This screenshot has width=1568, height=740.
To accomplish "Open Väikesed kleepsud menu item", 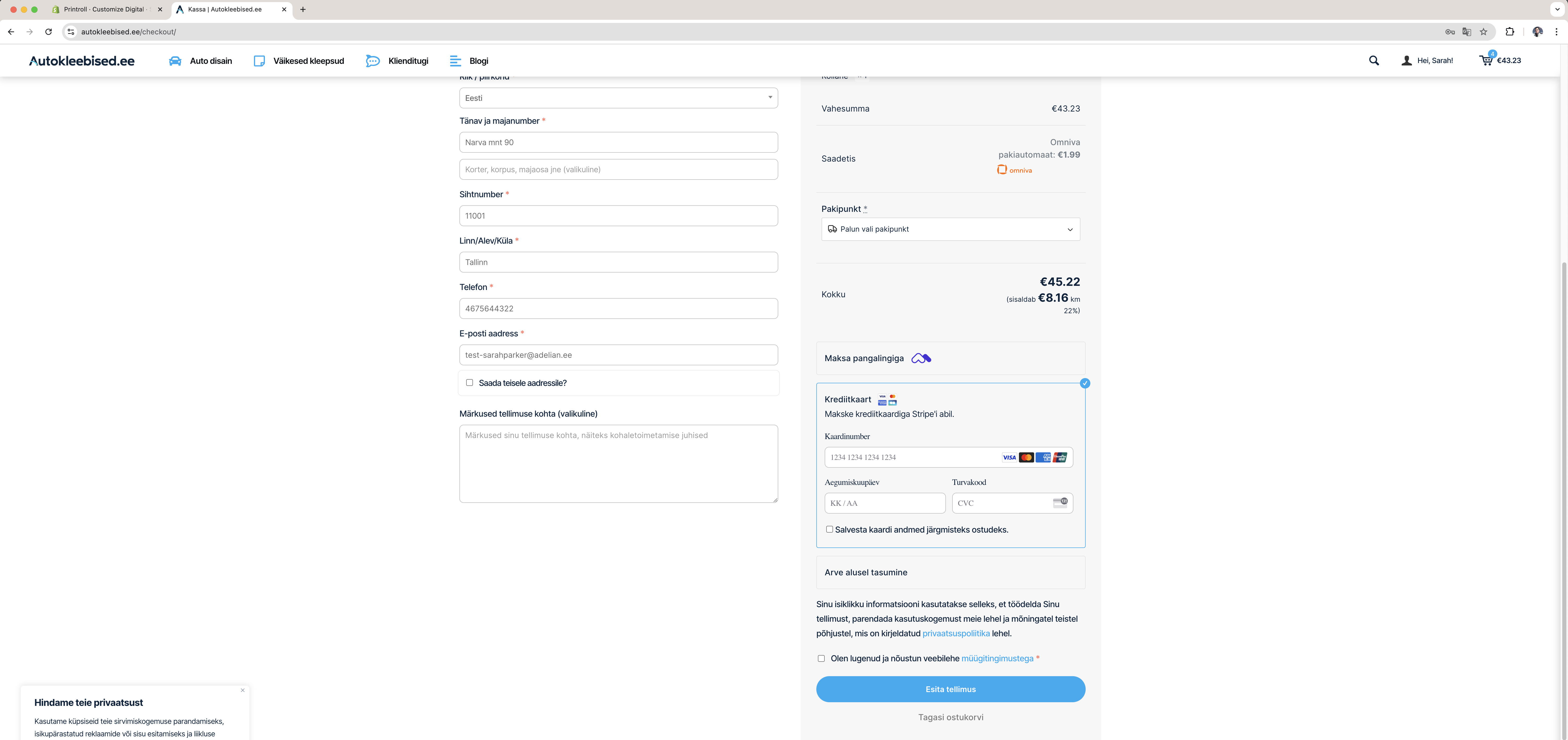I will (x=298, y=61).
